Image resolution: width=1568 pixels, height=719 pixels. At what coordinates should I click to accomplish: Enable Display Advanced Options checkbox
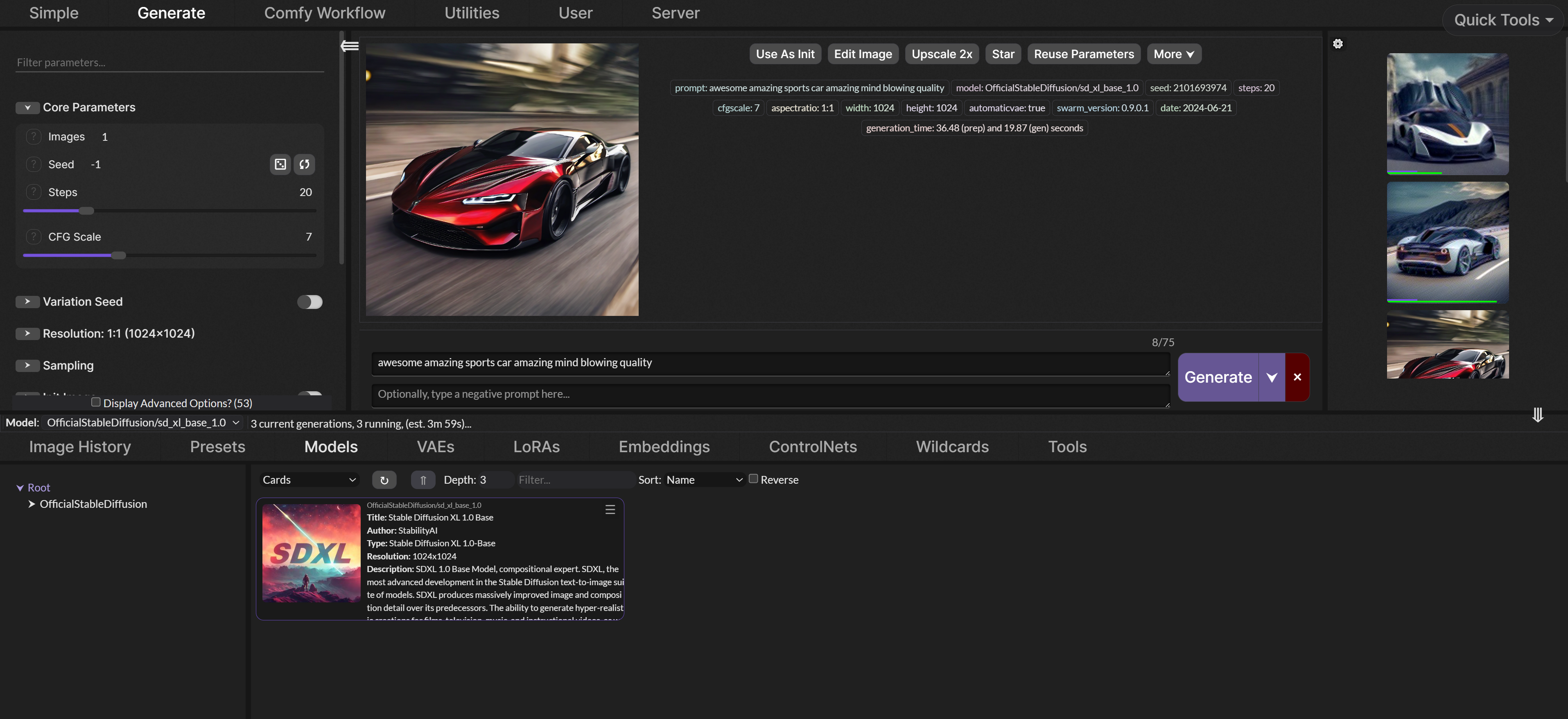pyautogui.click(x=95, y=402)
